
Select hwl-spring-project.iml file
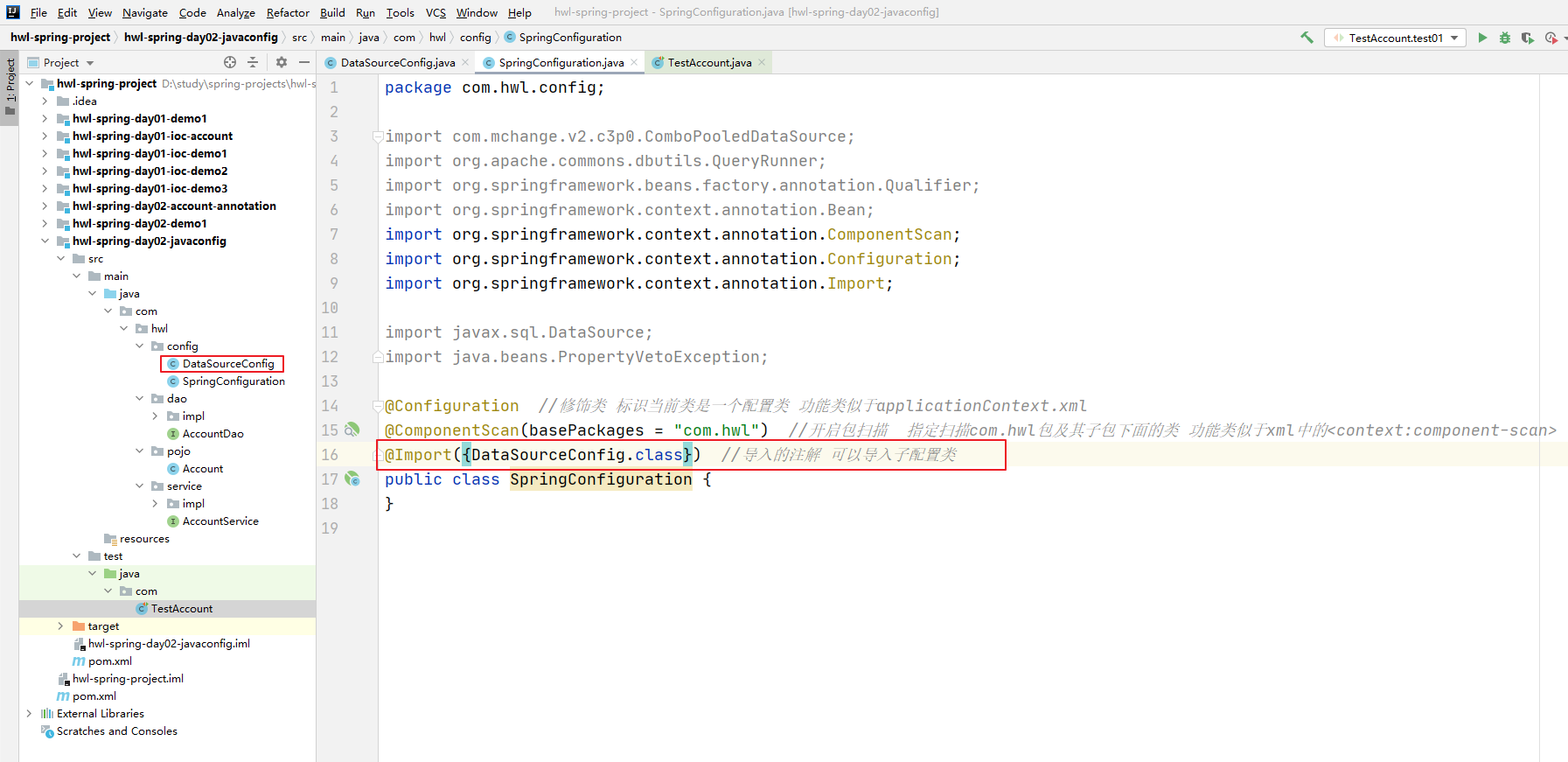point(128,678)
